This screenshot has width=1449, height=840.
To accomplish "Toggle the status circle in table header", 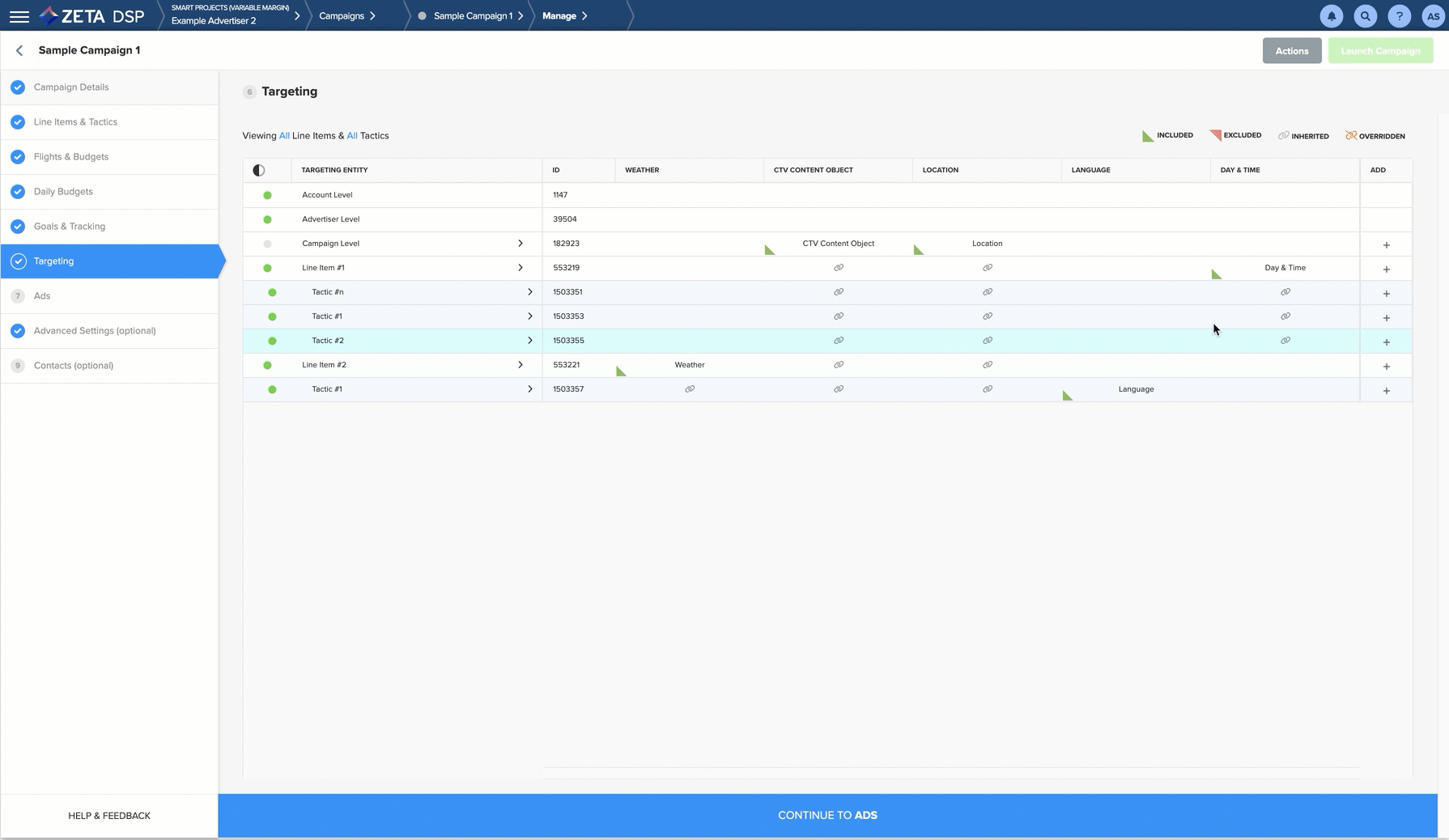I will pos(259,170).
